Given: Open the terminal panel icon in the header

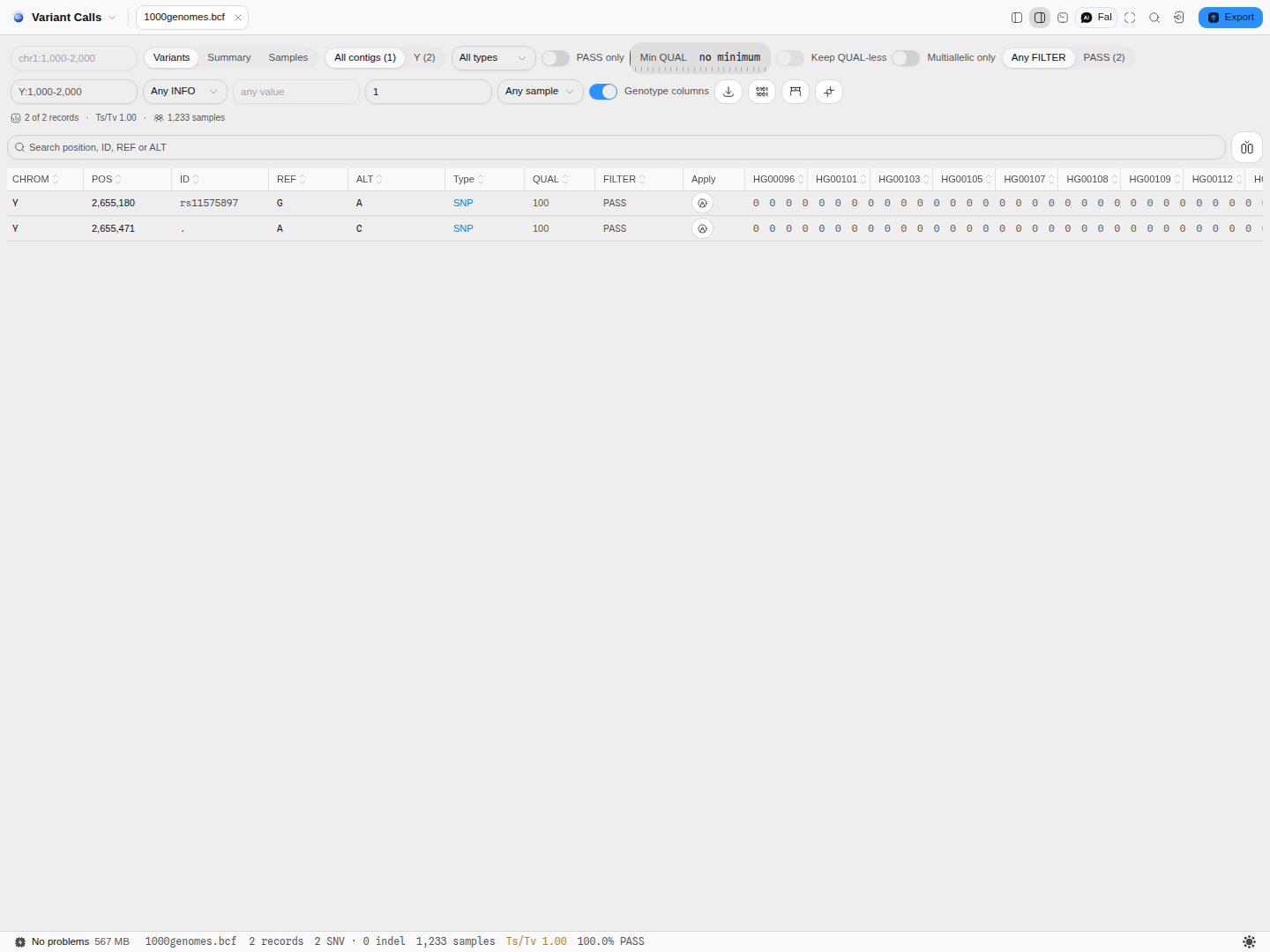Looking at the screenshot, I should point(1063,18).
